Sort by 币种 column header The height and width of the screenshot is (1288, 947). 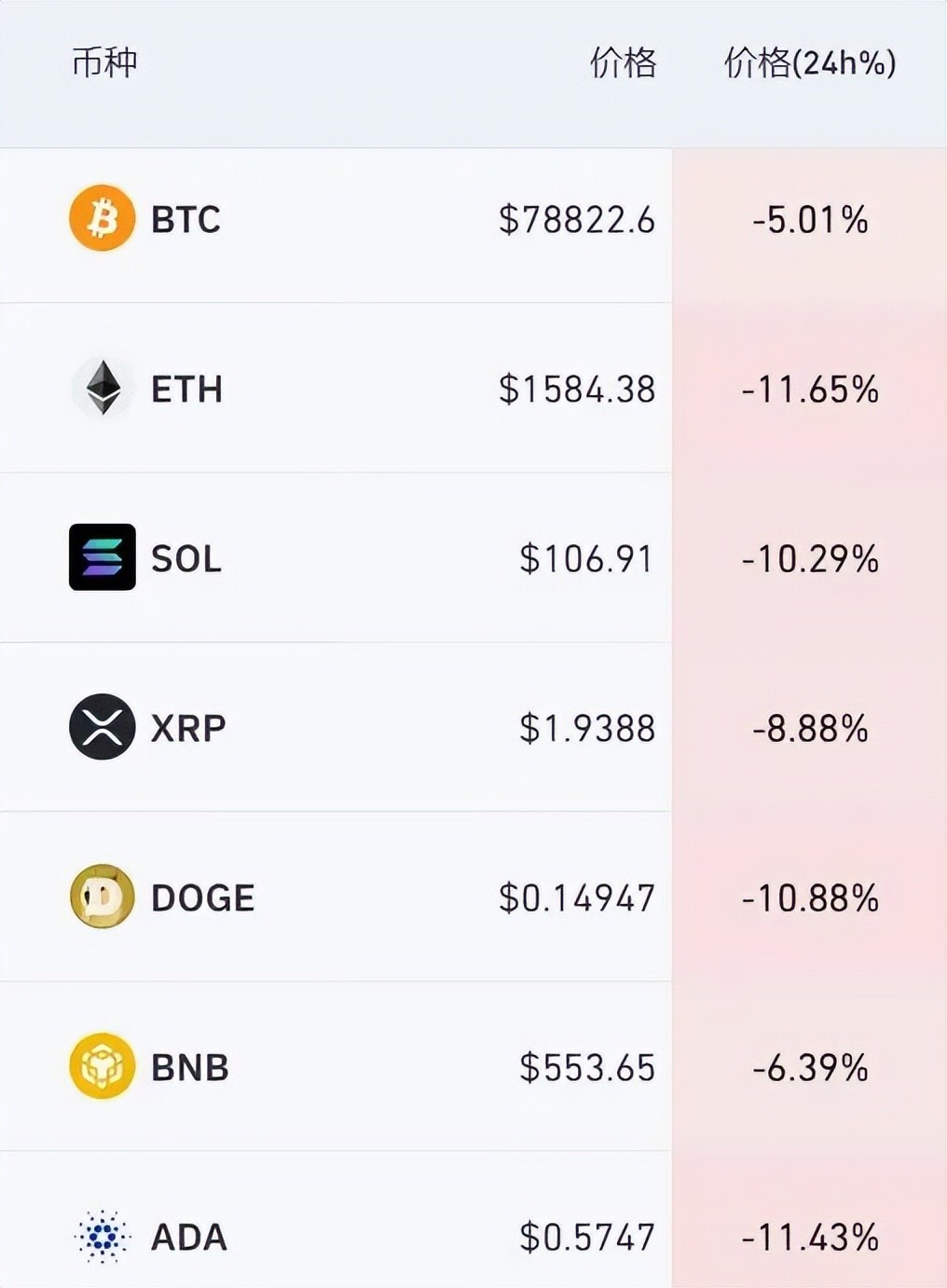point(104,63)
